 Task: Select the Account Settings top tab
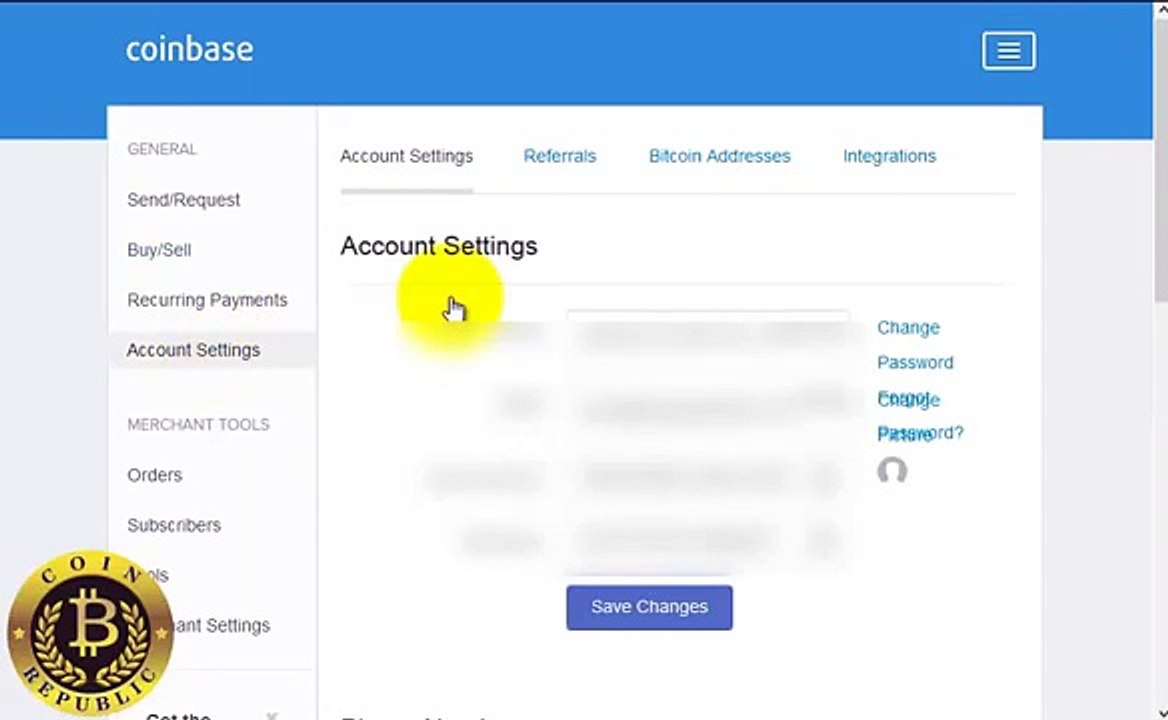(407, 156)
